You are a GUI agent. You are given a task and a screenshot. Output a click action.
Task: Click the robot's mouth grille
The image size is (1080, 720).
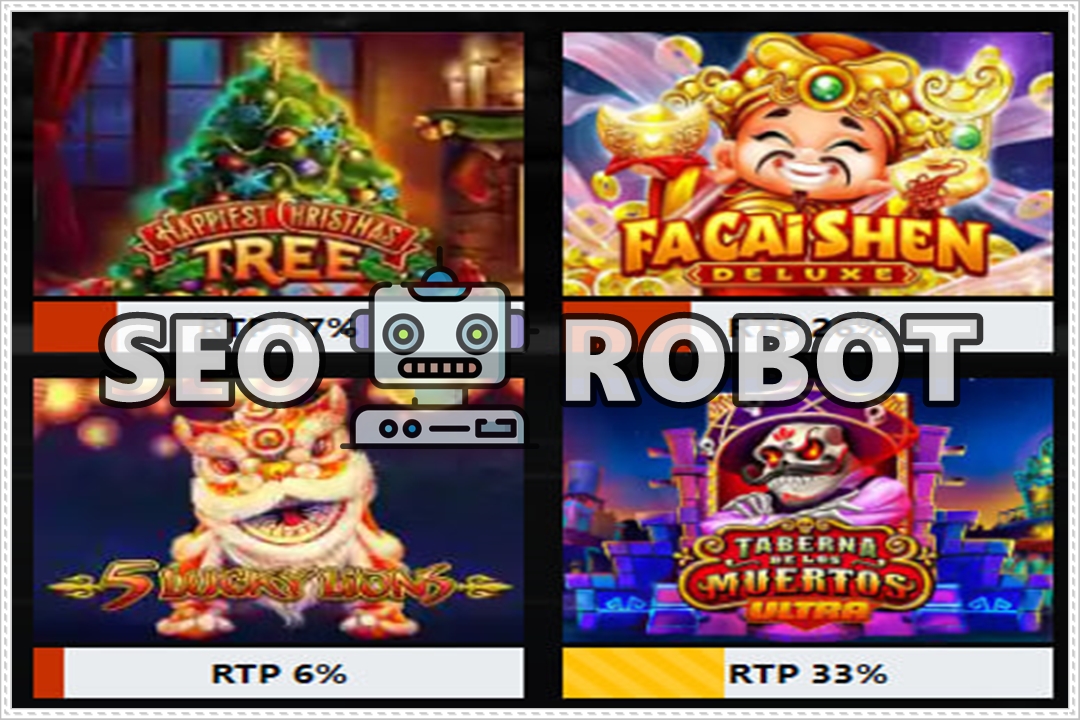click(439, 369)
